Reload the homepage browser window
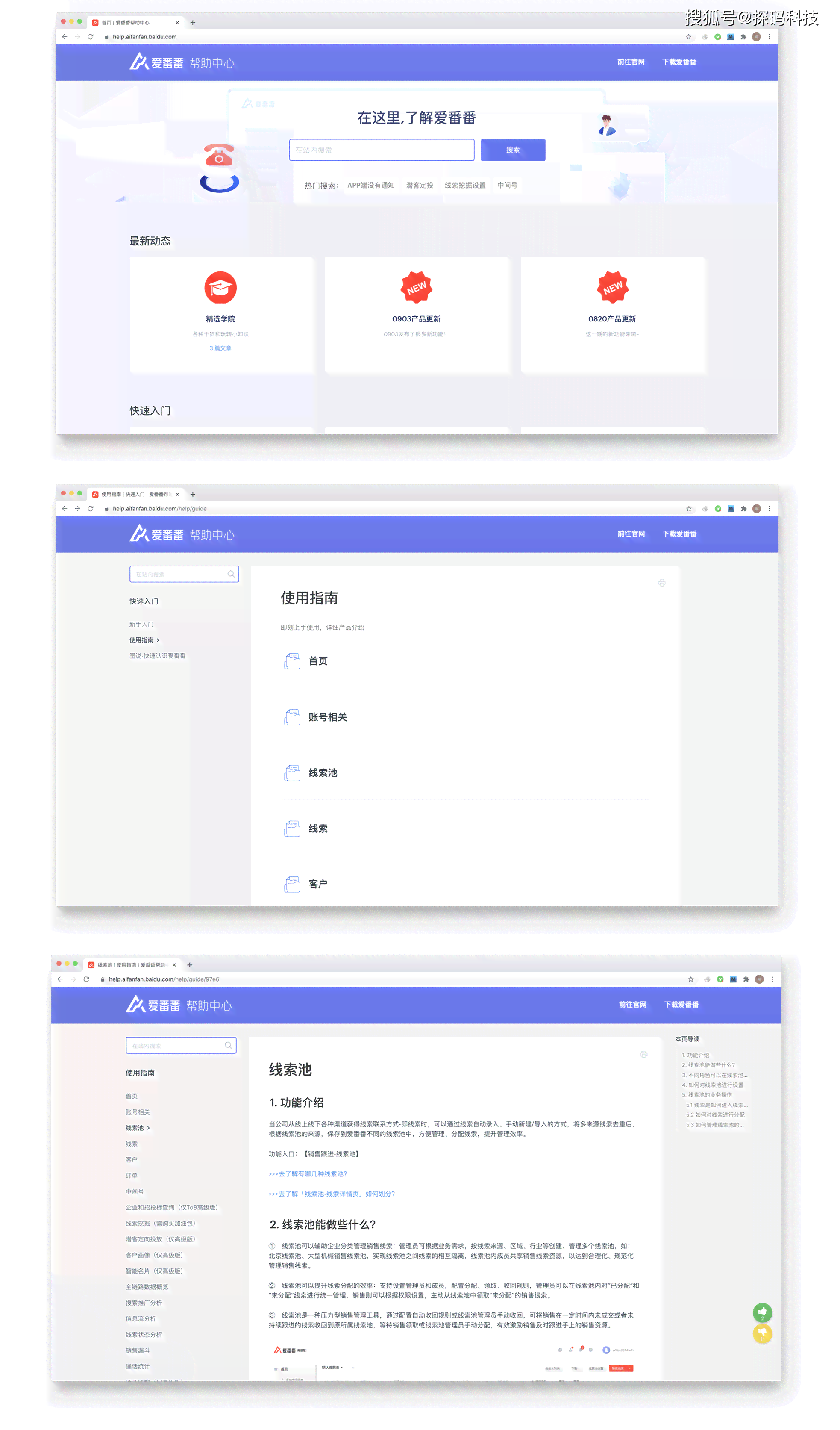Image resolution: width=840 pixels, height=1430 pixels. pos(90,37)
